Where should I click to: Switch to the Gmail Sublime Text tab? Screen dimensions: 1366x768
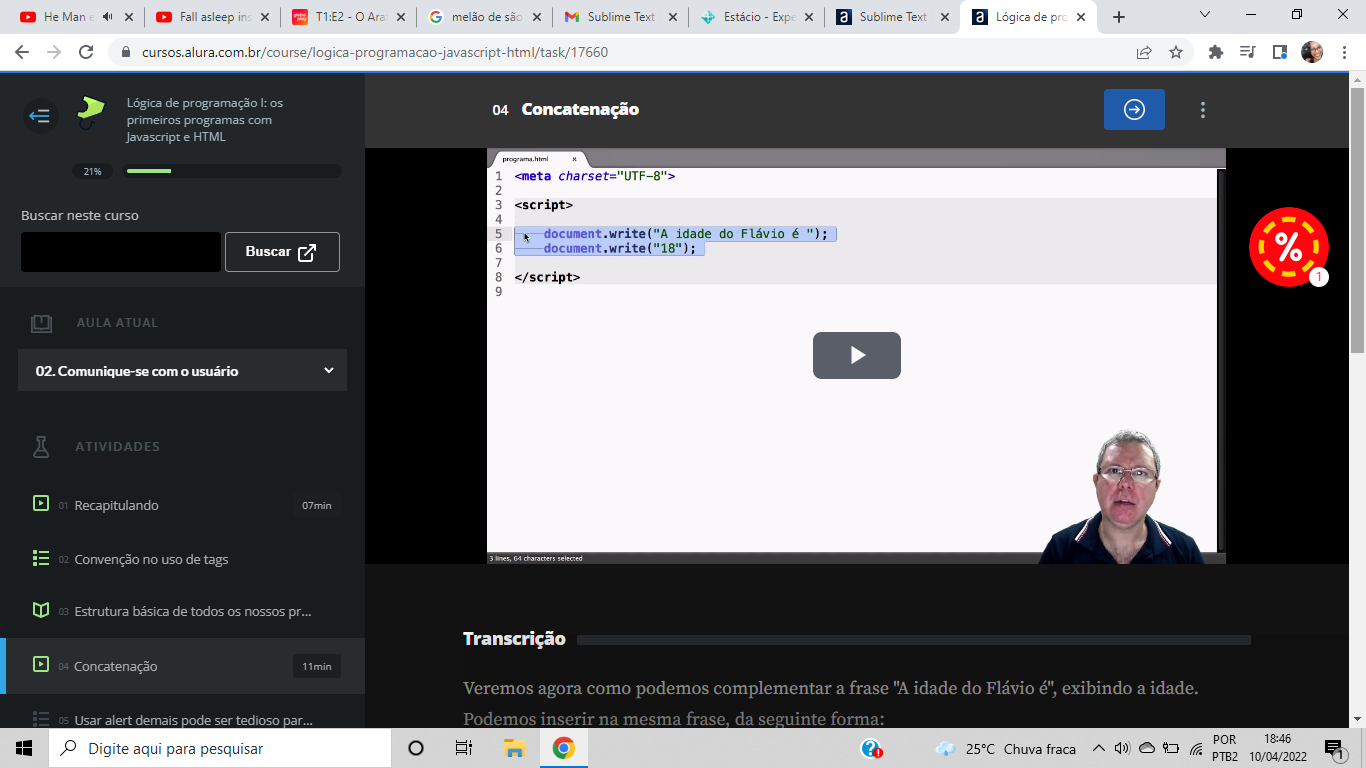tap(620, 17)
